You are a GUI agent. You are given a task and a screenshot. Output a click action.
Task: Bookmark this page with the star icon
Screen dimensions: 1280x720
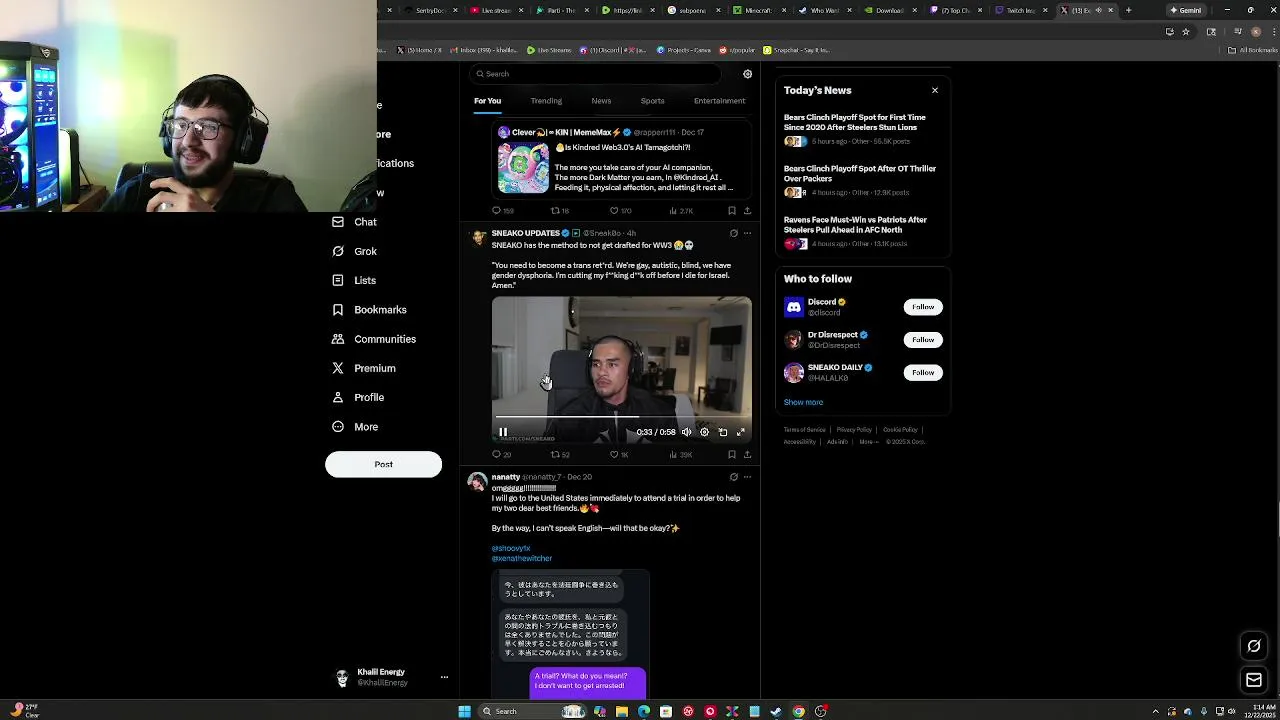[1186, 32]
